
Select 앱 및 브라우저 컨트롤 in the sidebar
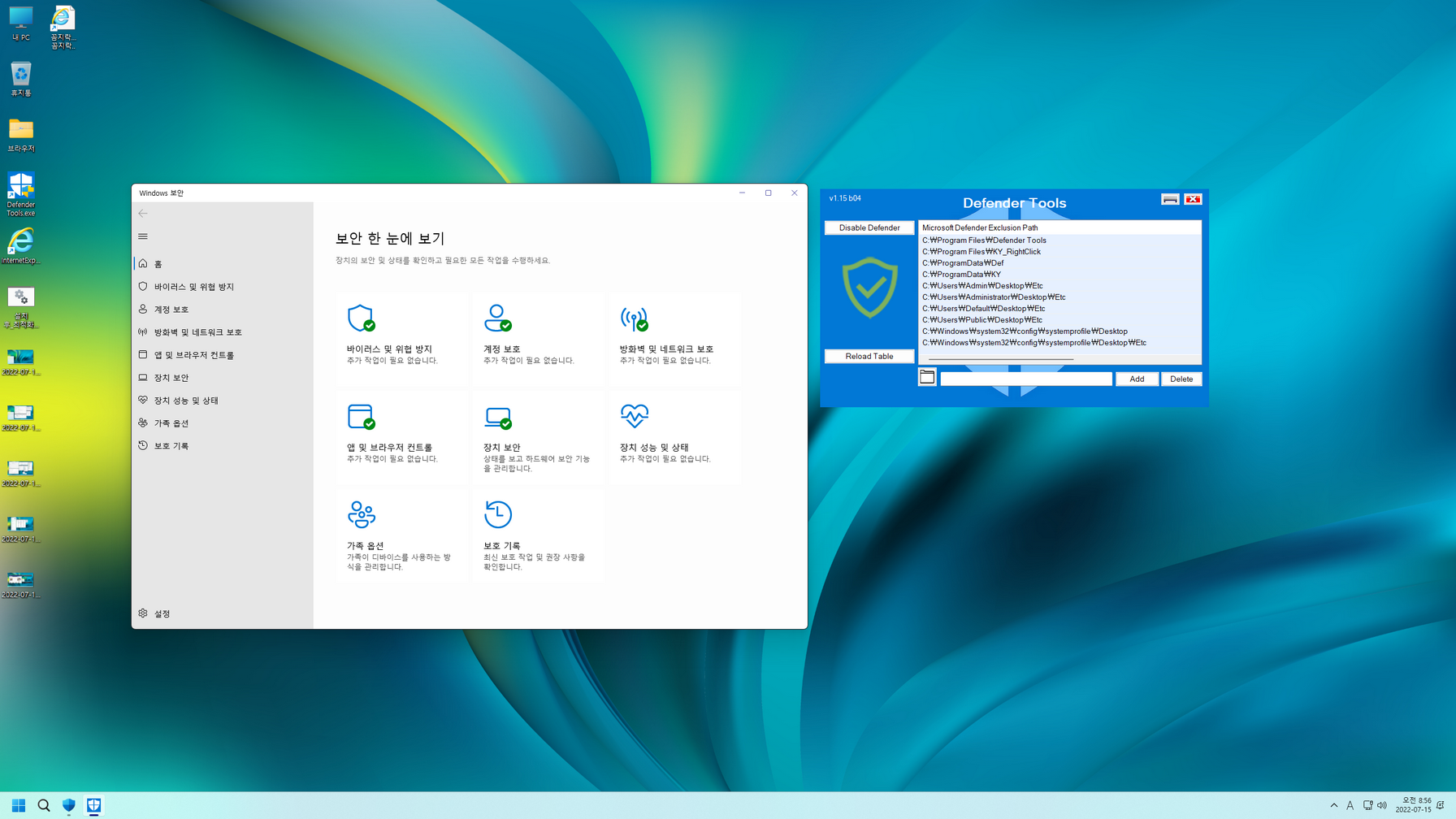click(x=223, y=355)
